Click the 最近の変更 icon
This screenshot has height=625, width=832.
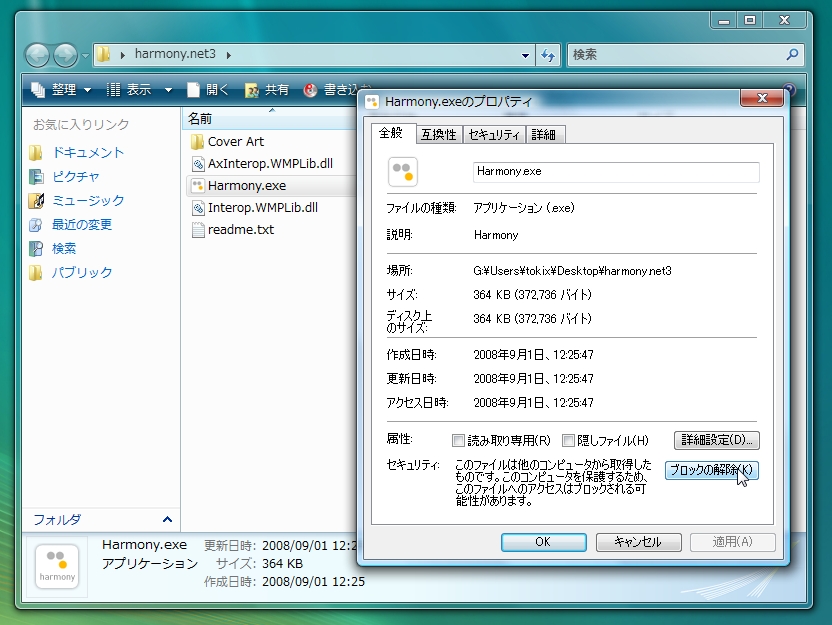36,224
